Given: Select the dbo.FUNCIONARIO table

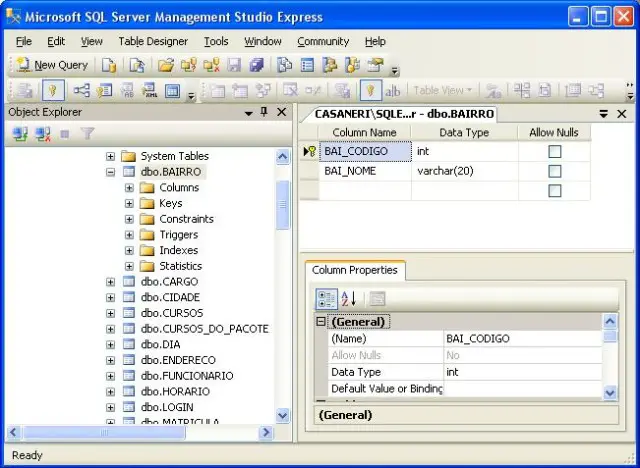Looking at the screenshot, I should pos(186,376).
